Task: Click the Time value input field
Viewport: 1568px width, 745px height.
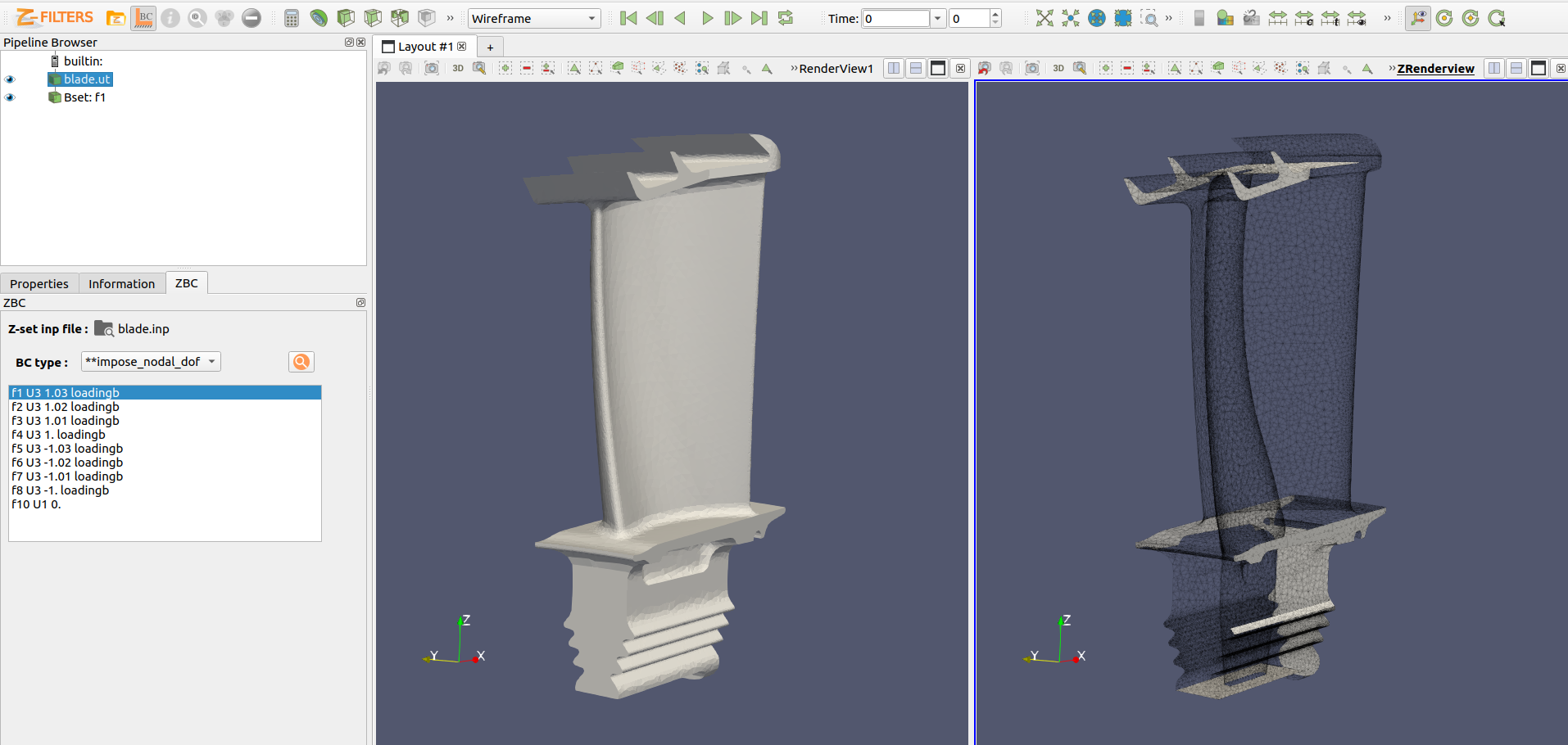Action: 896,18
